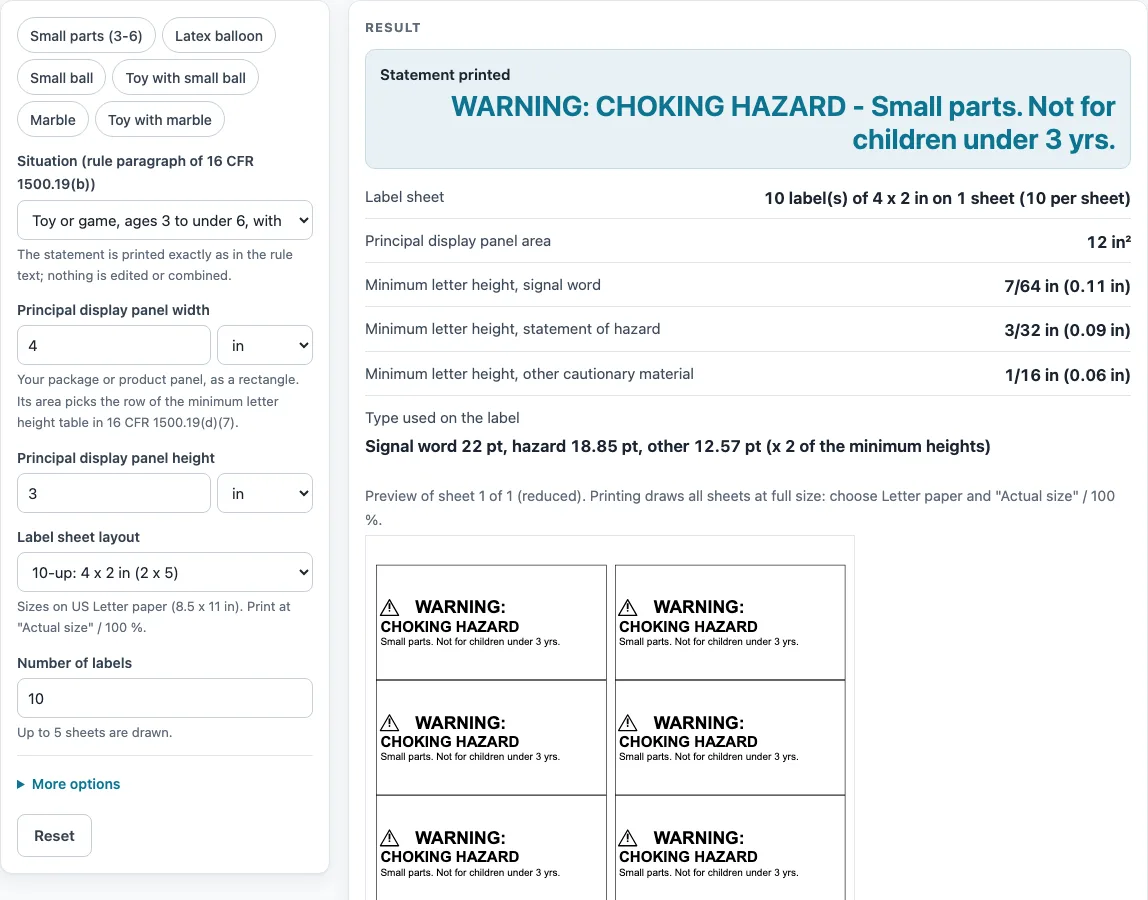Viewport: 1148px width, 900px height.
Task: Click the Number of labels field
Action: [x=165, y=698]
